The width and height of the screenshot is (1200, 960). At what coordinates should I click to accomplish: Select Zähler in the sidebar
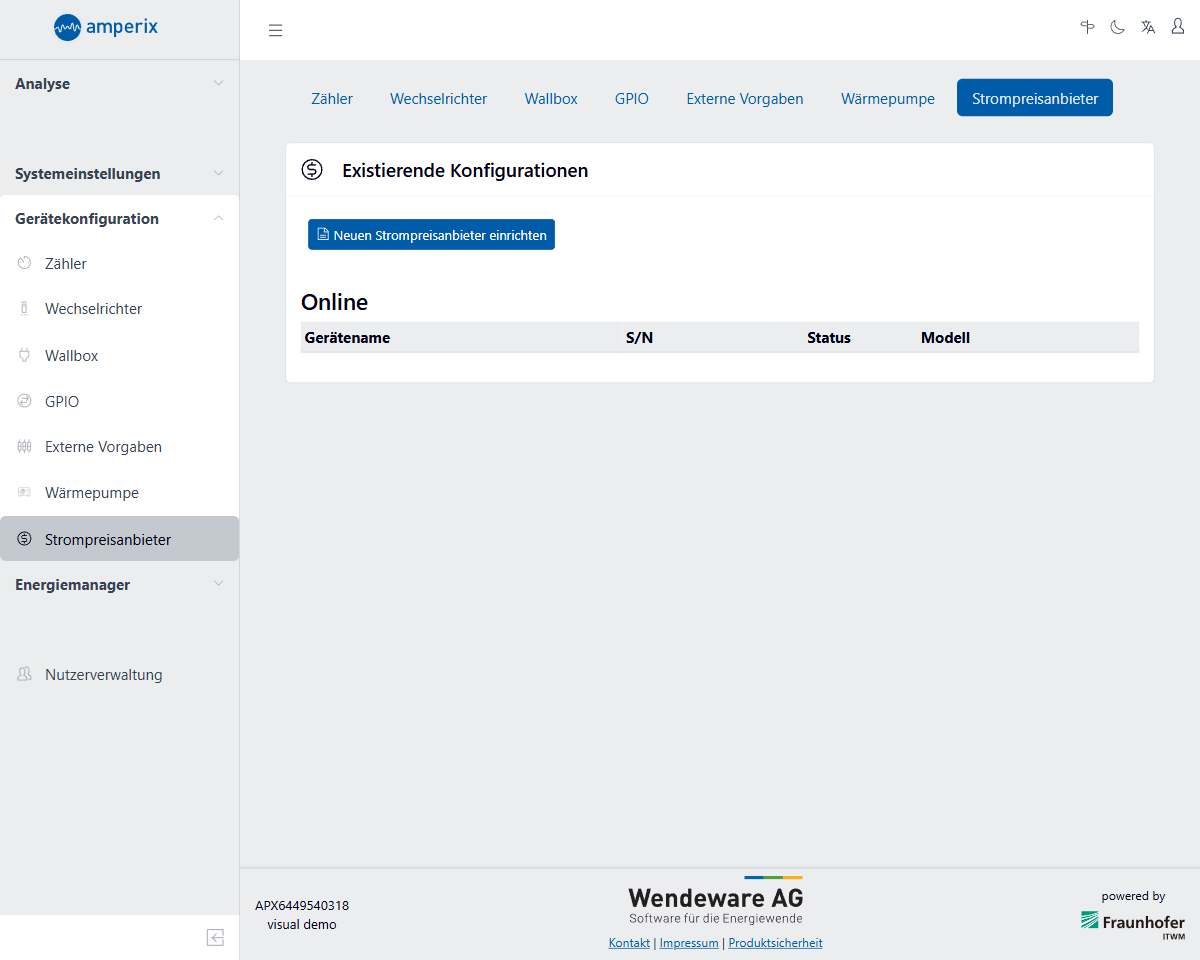pyautogui.click(x=66, y=264)
